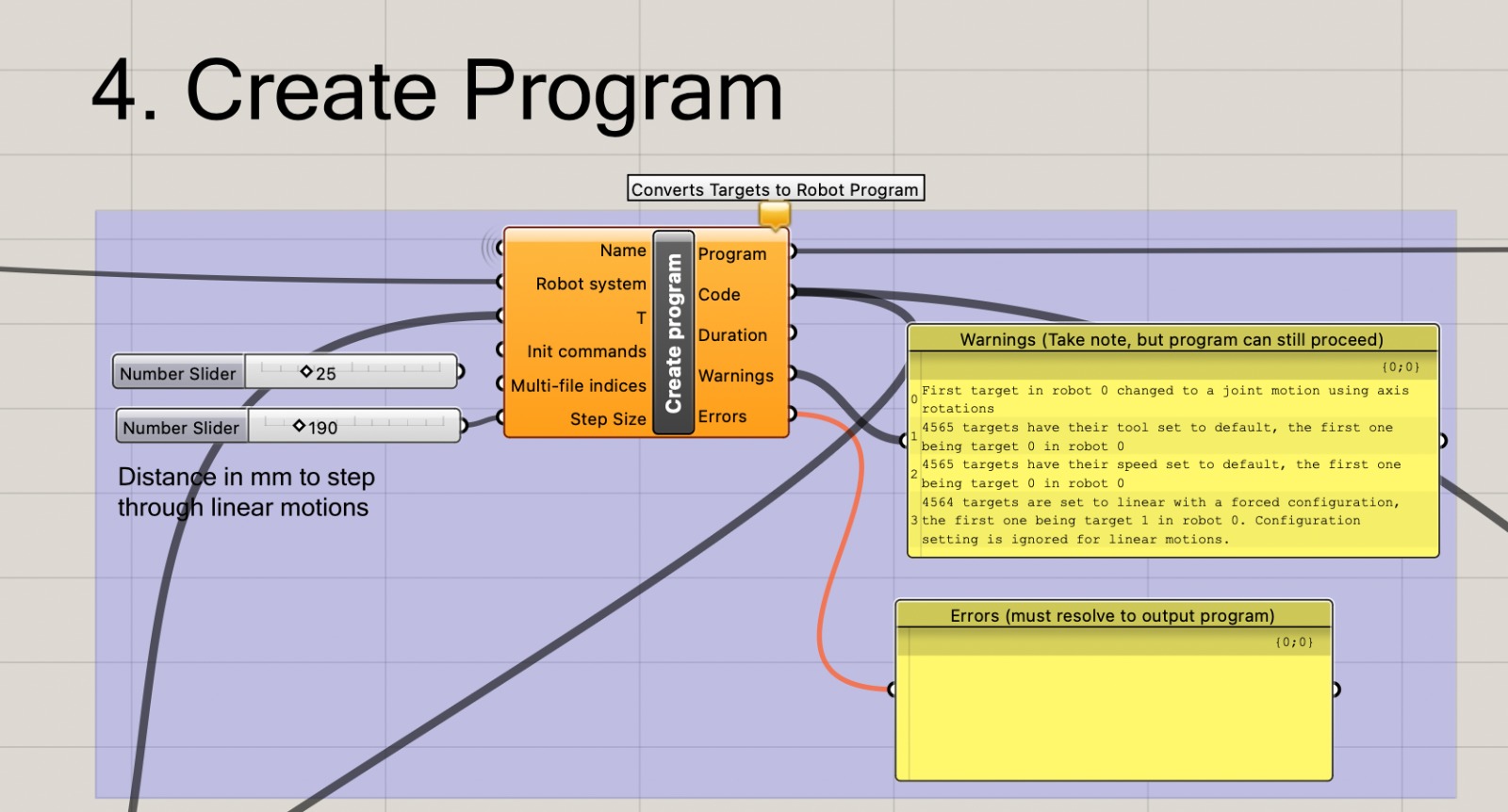Click the Warnings panel output grip
The width and height of the screenshot is (1508, 812).
click(1442, 440)
